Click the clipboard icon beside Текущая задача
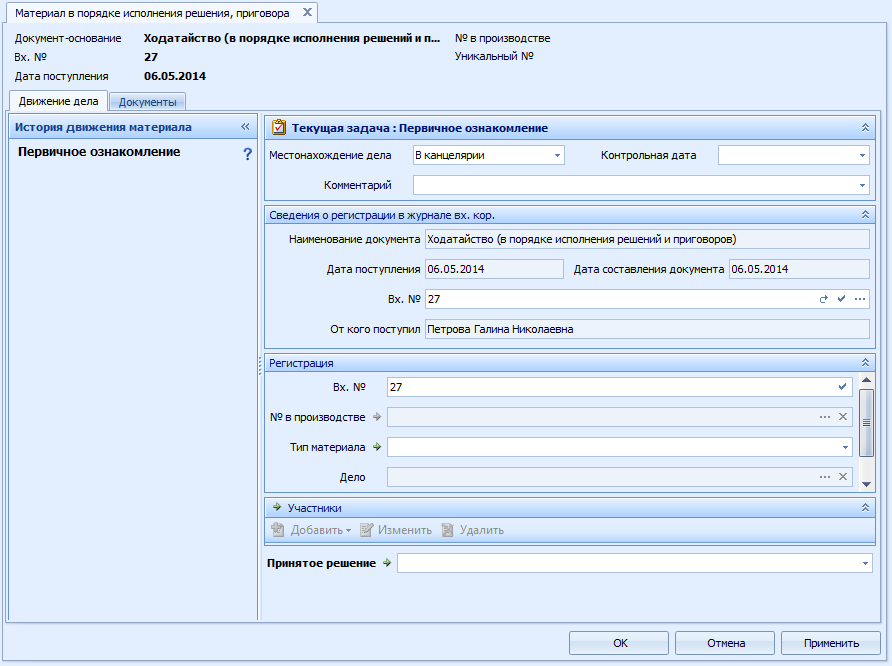Screen dimensions: 892x666 (x=279, y=127)
